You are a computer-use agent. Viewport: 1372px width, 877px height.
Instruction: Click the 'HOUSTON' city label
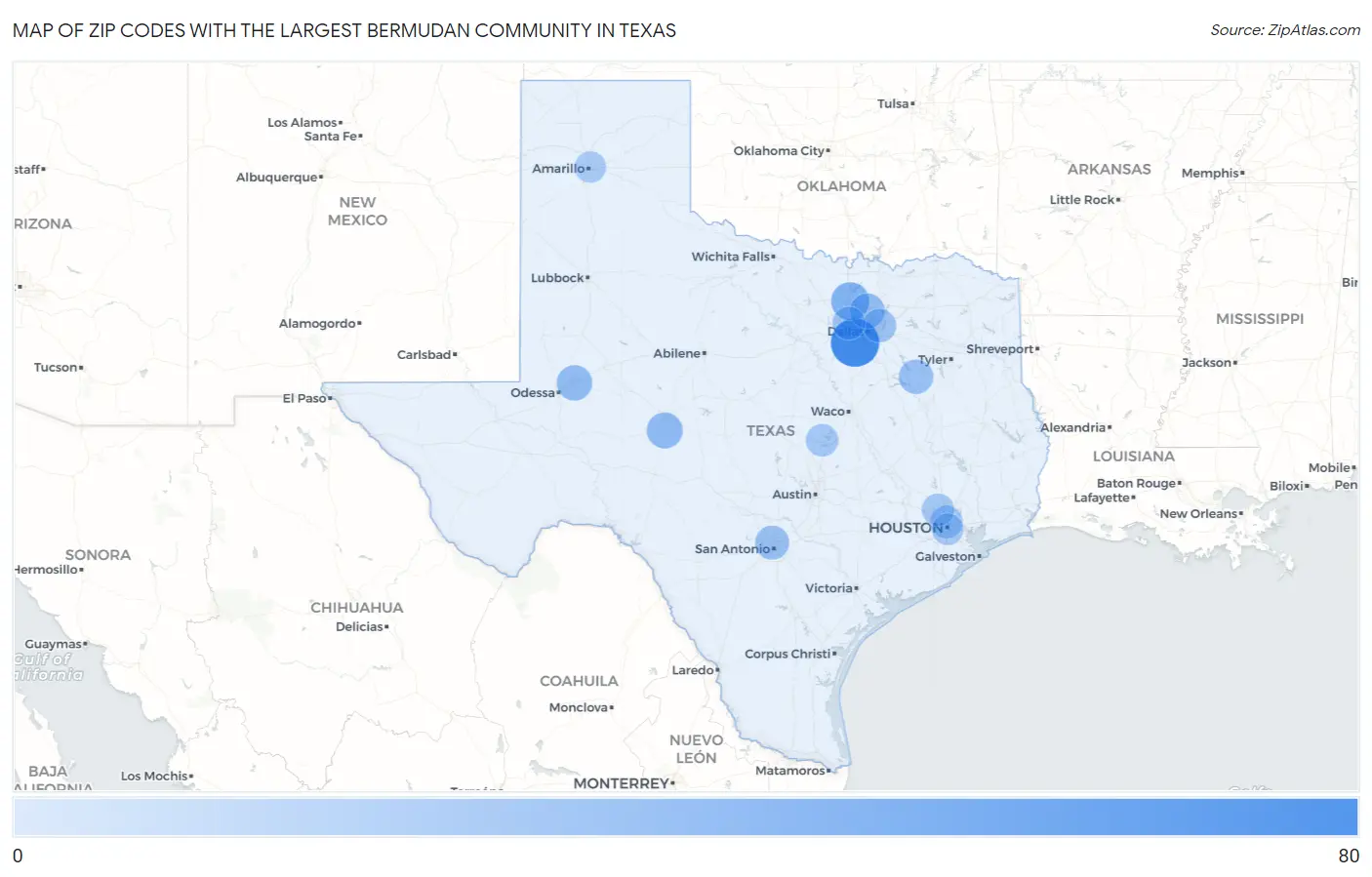pos(907,528)
